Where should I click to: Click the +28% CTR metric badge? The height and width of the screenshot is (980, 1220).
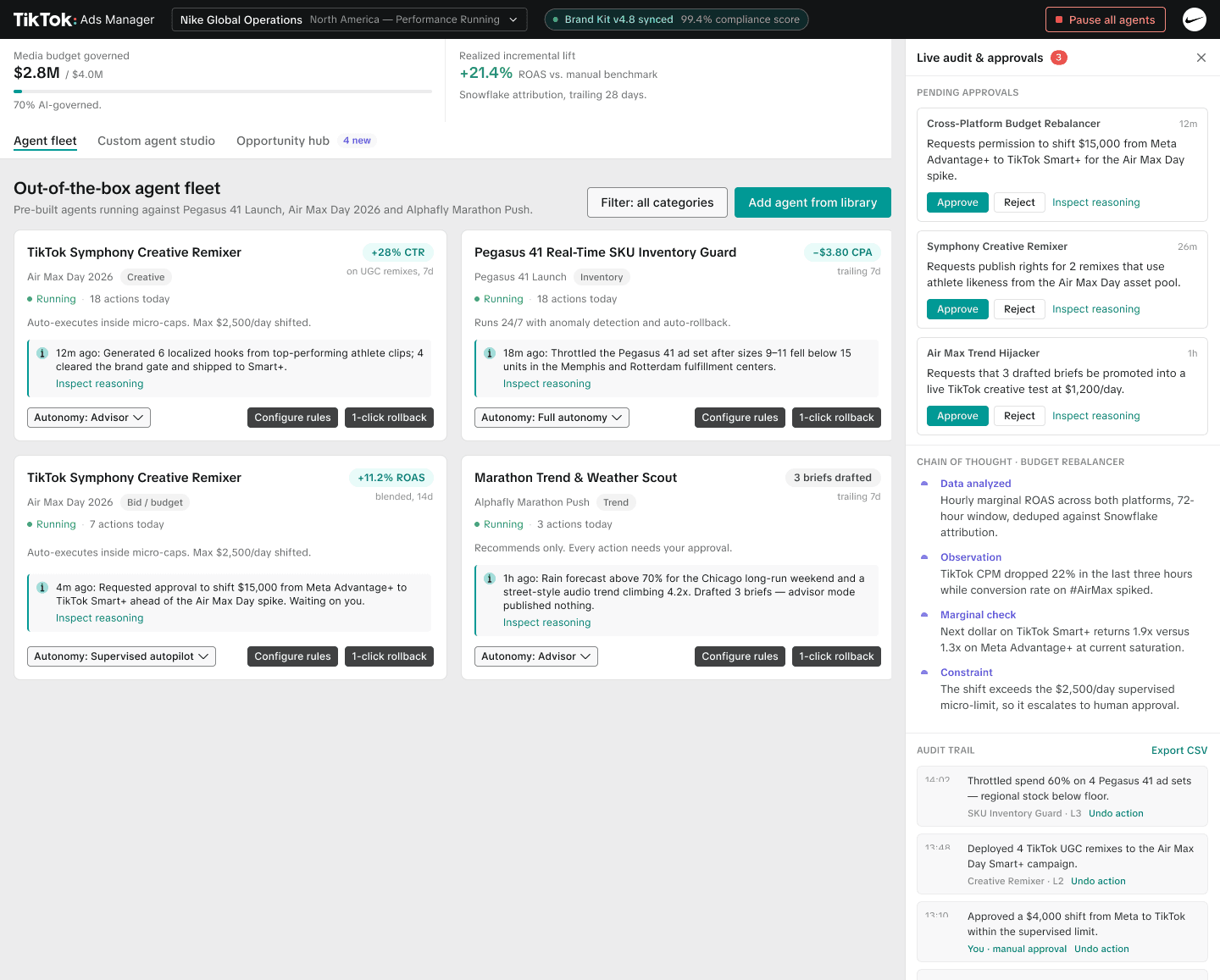click(x=397, y=252)
